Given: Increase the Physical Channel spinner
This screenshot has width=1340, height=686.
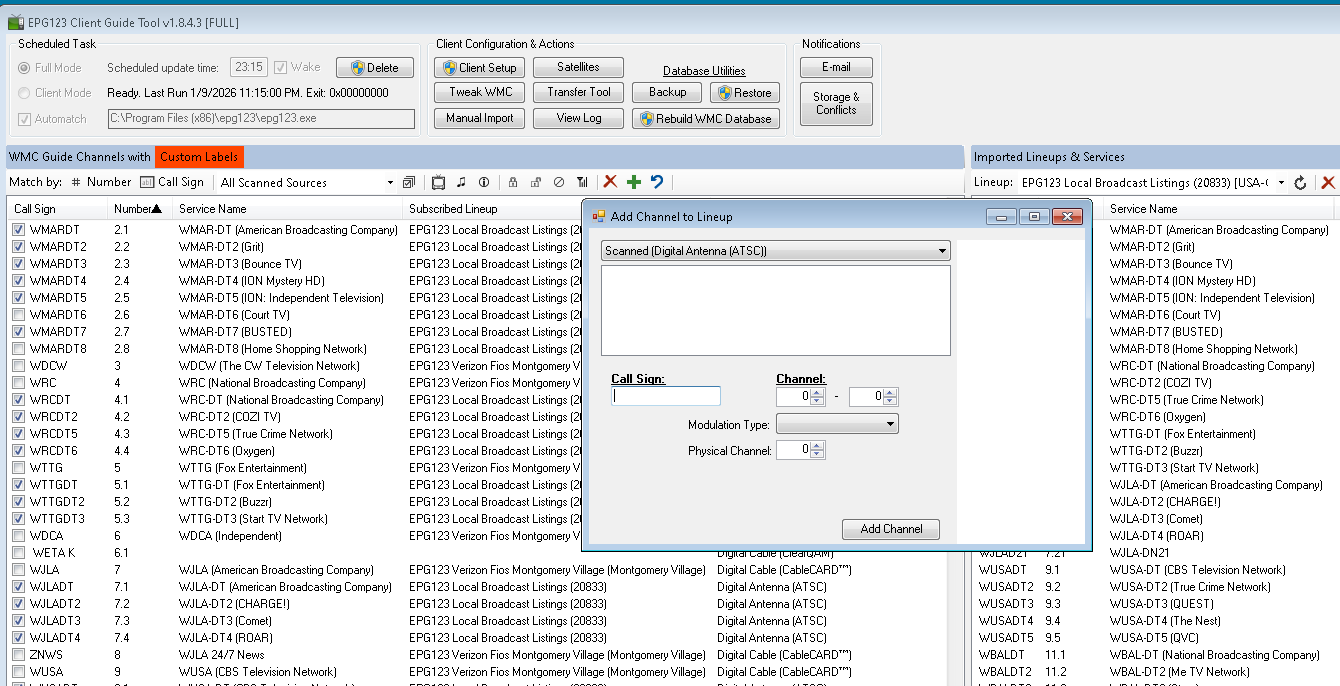Looking at the screenshot, I should pyautogui.click(x=817, y=446).
